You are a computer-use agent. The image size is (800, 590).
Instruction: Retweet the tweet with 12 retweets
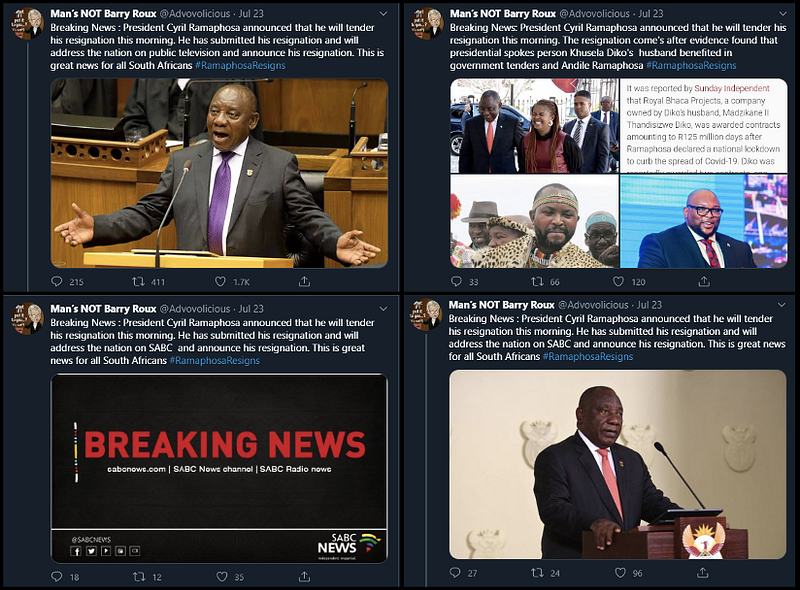pyautogui.click(x=139, y=576)
